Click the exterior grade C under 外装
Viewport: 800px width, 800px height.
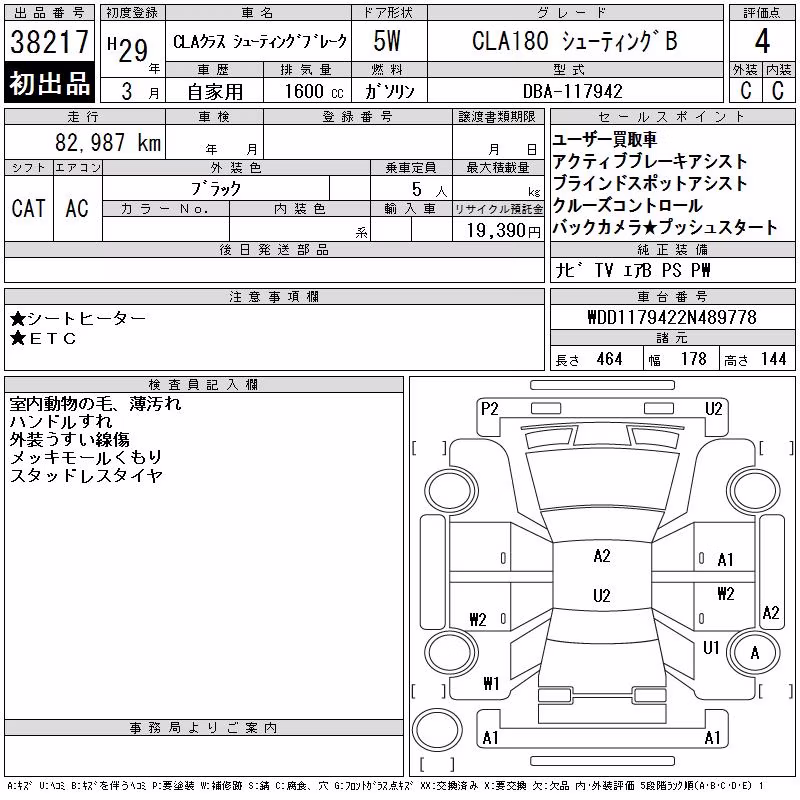[x=745, y=91]
